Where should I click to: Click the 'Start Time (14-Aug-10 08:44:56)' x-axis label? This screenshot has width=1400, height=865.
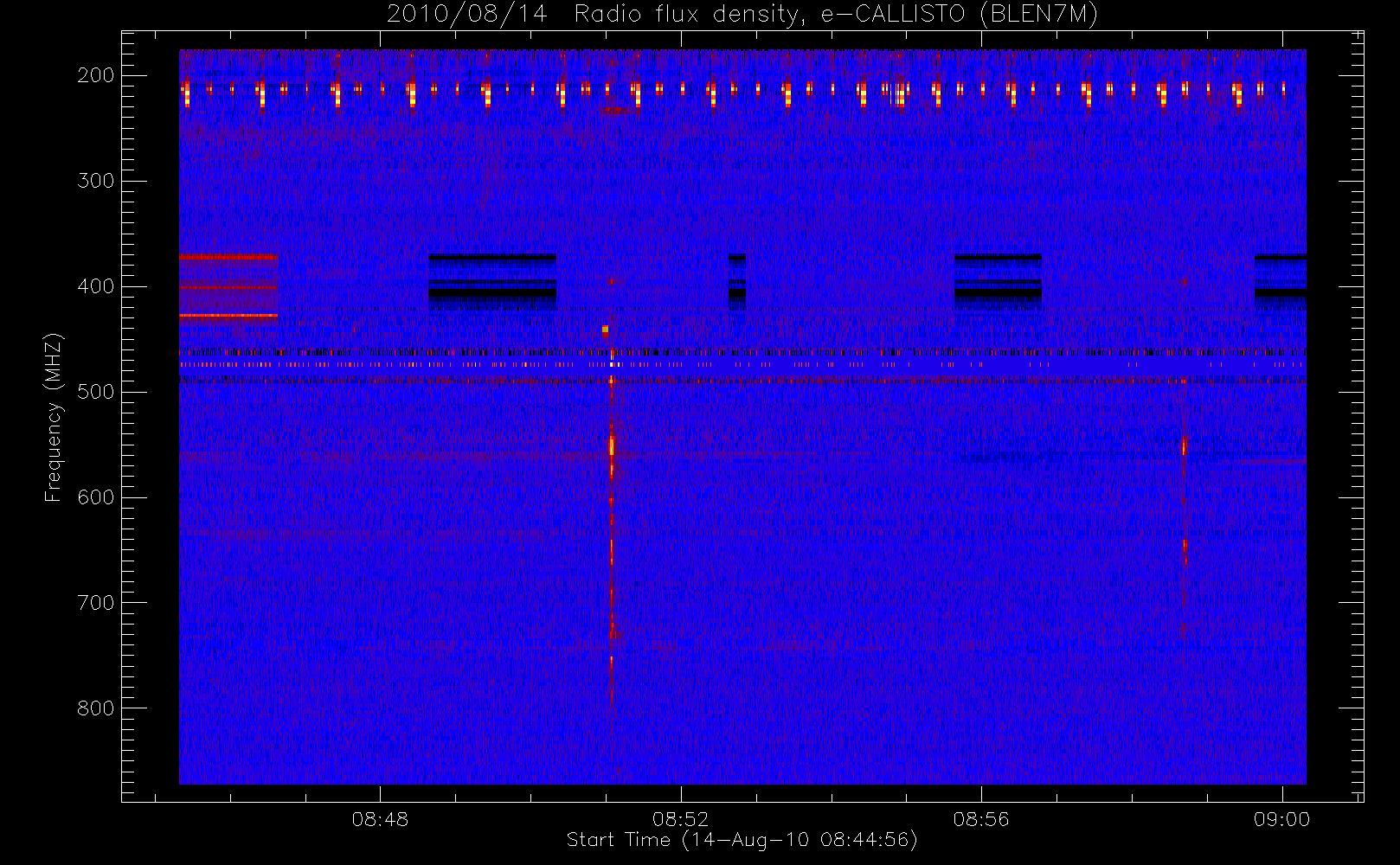742,840
